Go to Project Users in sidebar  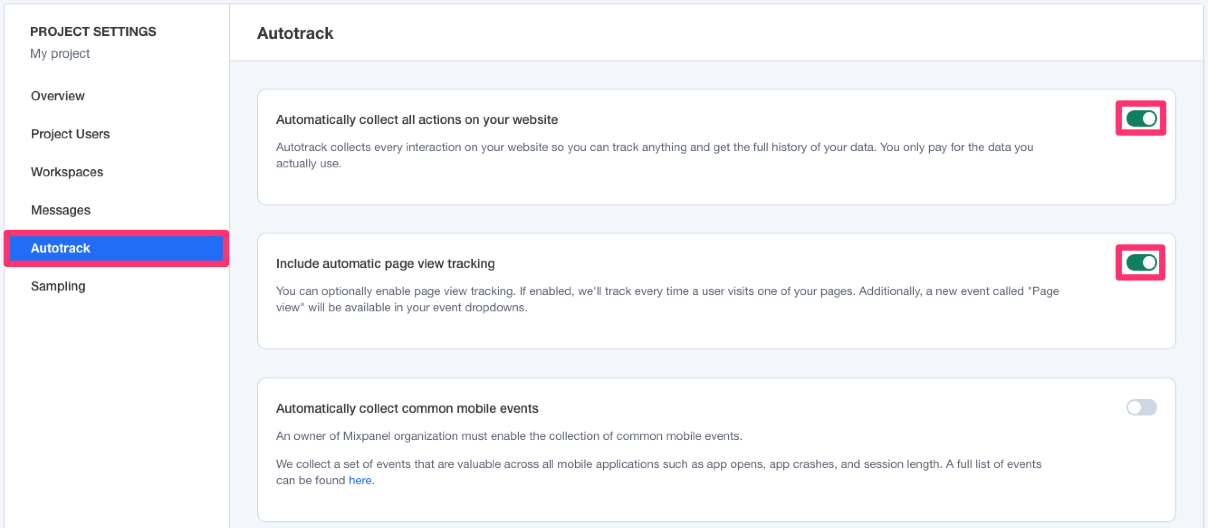click(x=70, y=134)
